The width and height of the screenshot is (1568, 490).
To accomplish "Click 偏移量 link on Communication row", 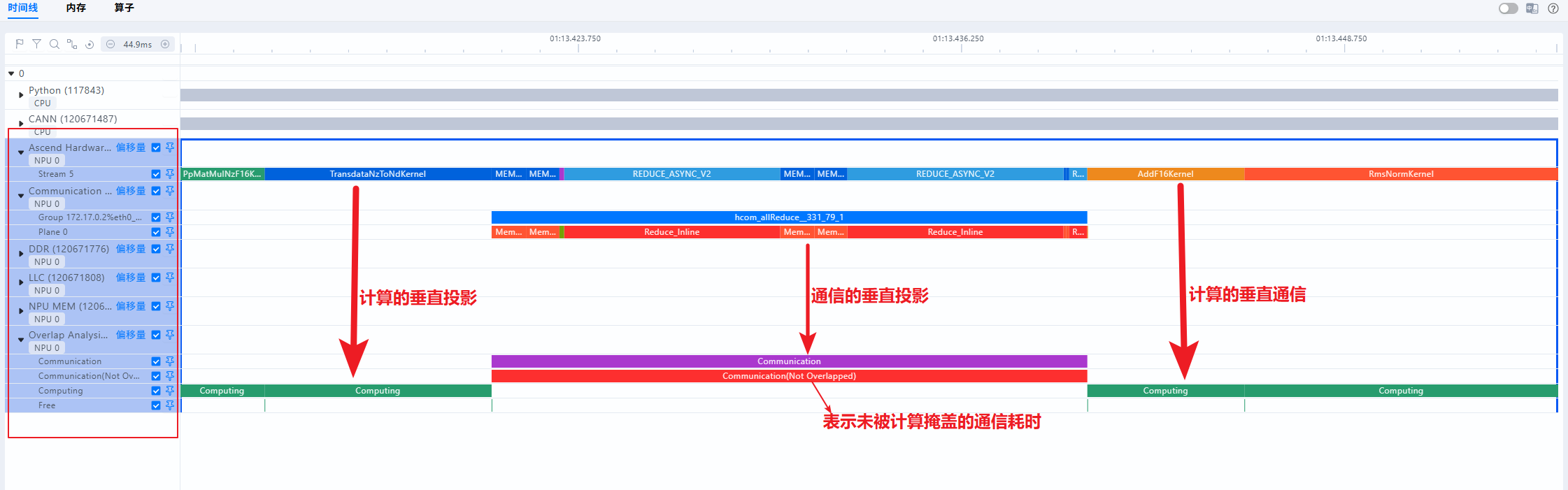I will 131,191.
